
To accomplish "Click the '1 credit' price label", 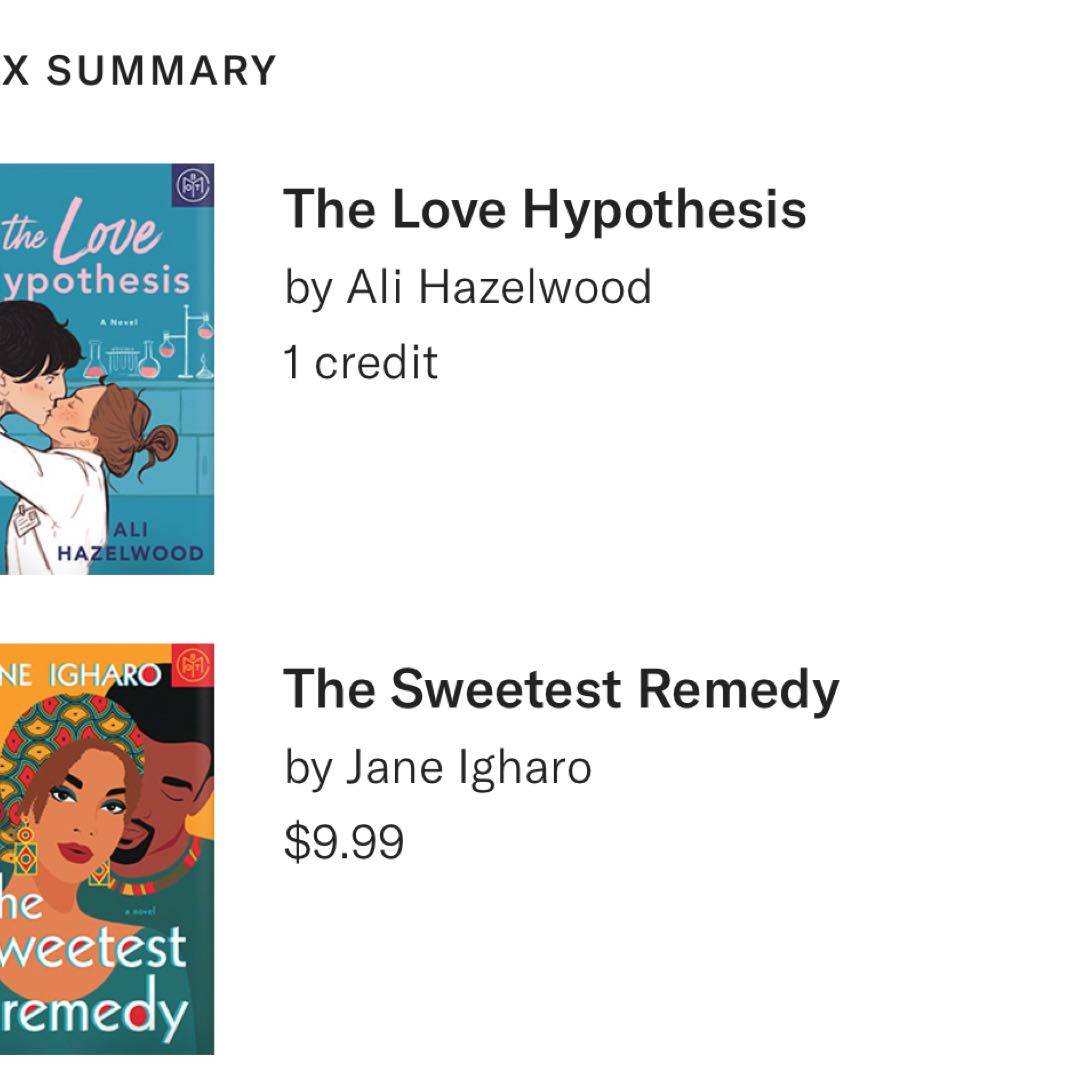I will tap(361, 362).
